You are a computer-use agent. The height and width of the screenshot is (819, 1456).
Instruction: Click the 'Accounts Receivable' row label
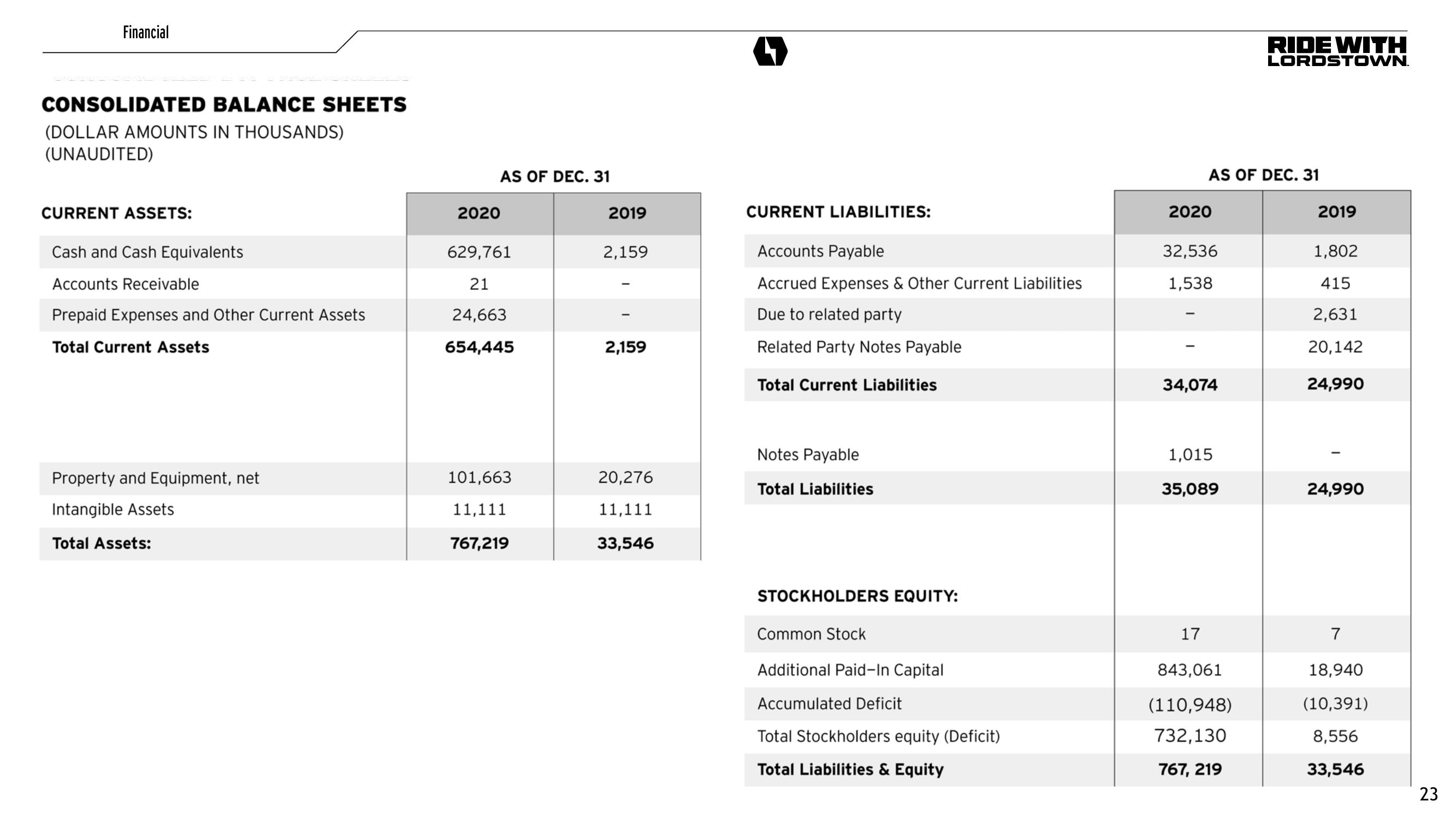pyautogui.click(x=126, y=284)
